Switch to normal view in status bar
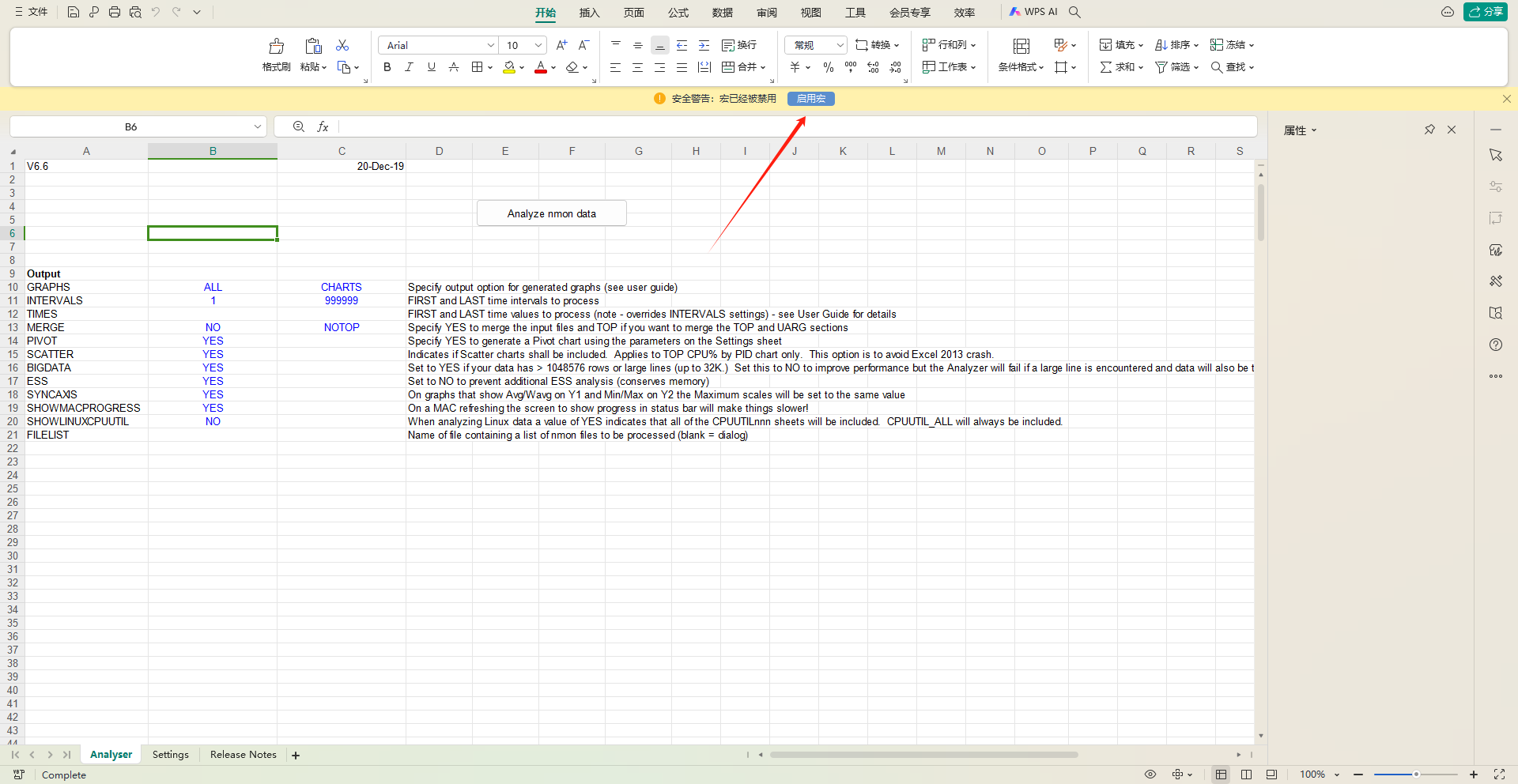Viewport: 1518px width, 784px height. pos(1221,775)
